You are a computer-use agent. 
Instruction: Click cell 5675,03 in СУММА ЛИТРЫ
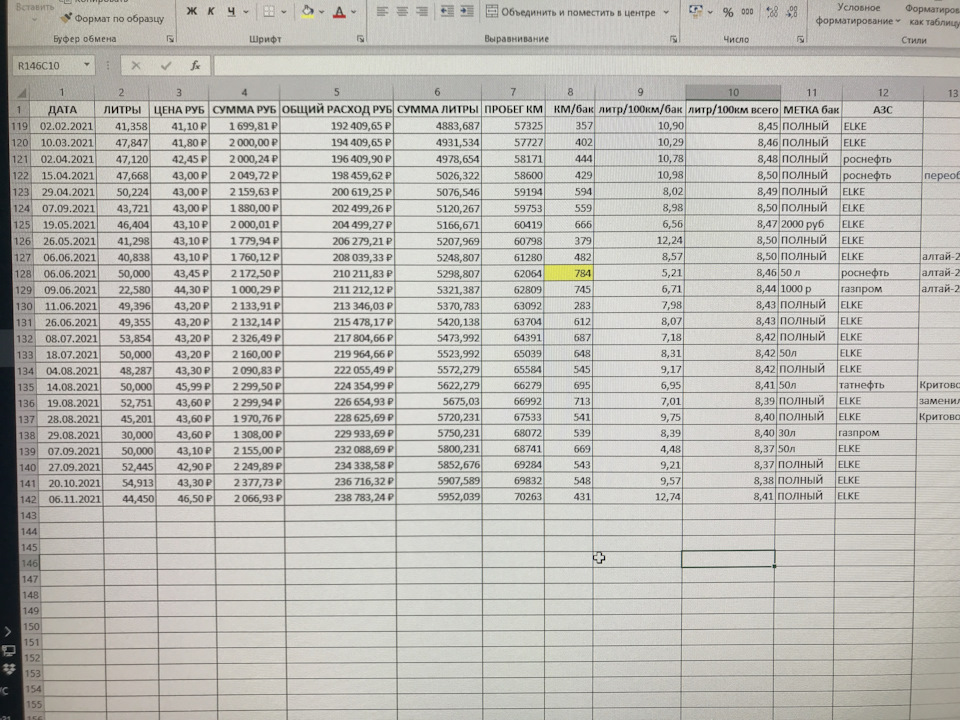point(439,402)
